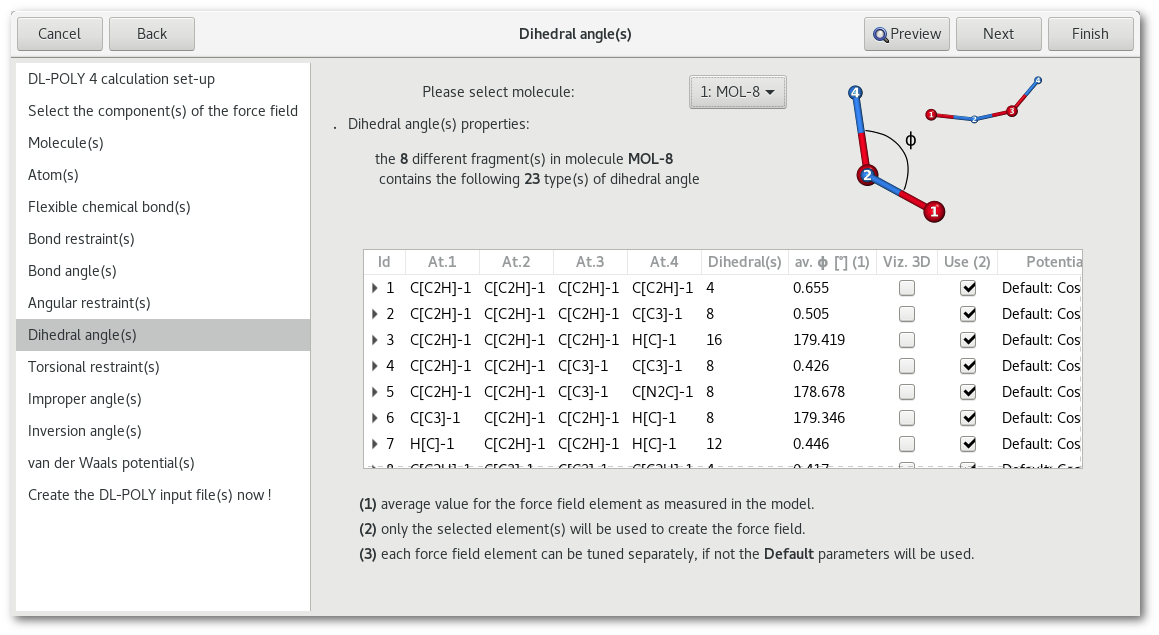Click the Preview magnifier icon
Viewport: 1159px width, 635px height.
pos(881,34)
